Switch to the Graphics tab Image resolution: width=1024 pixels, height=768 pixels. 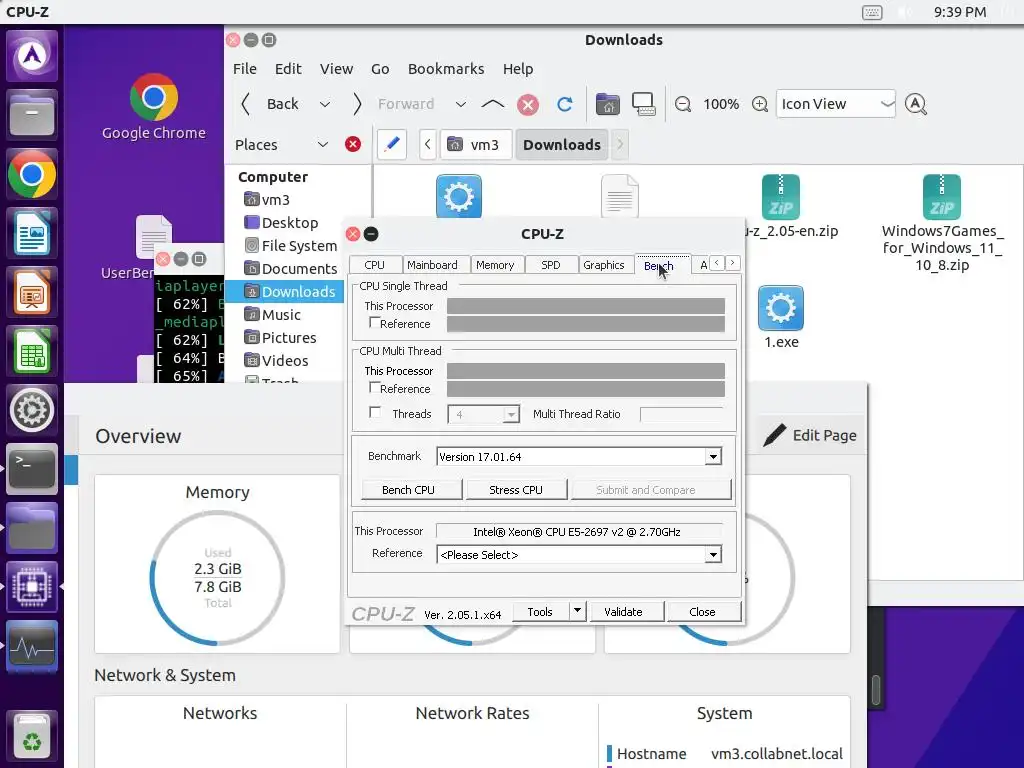(x=603, y=264)
